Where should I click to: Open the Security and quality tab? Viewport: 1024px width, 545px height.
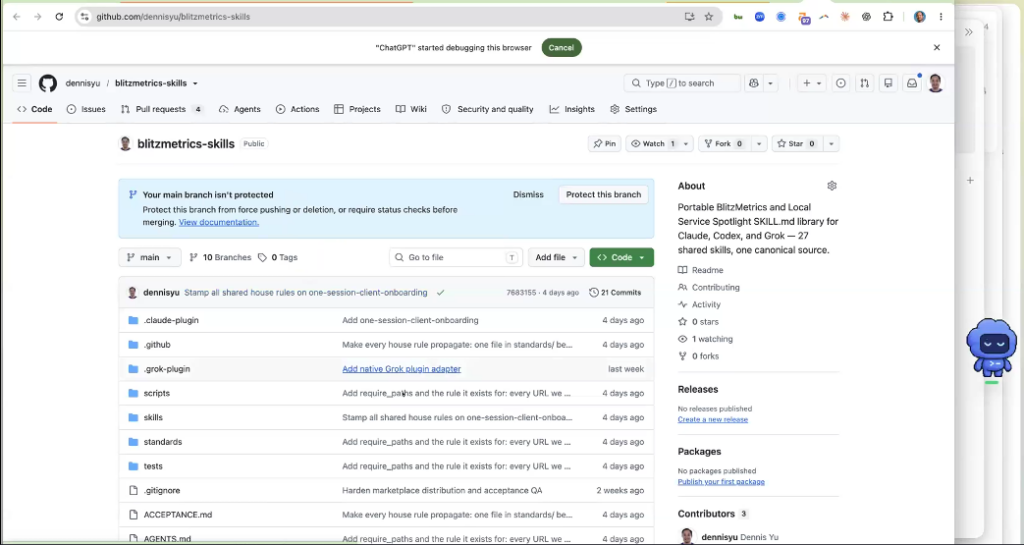488,109
